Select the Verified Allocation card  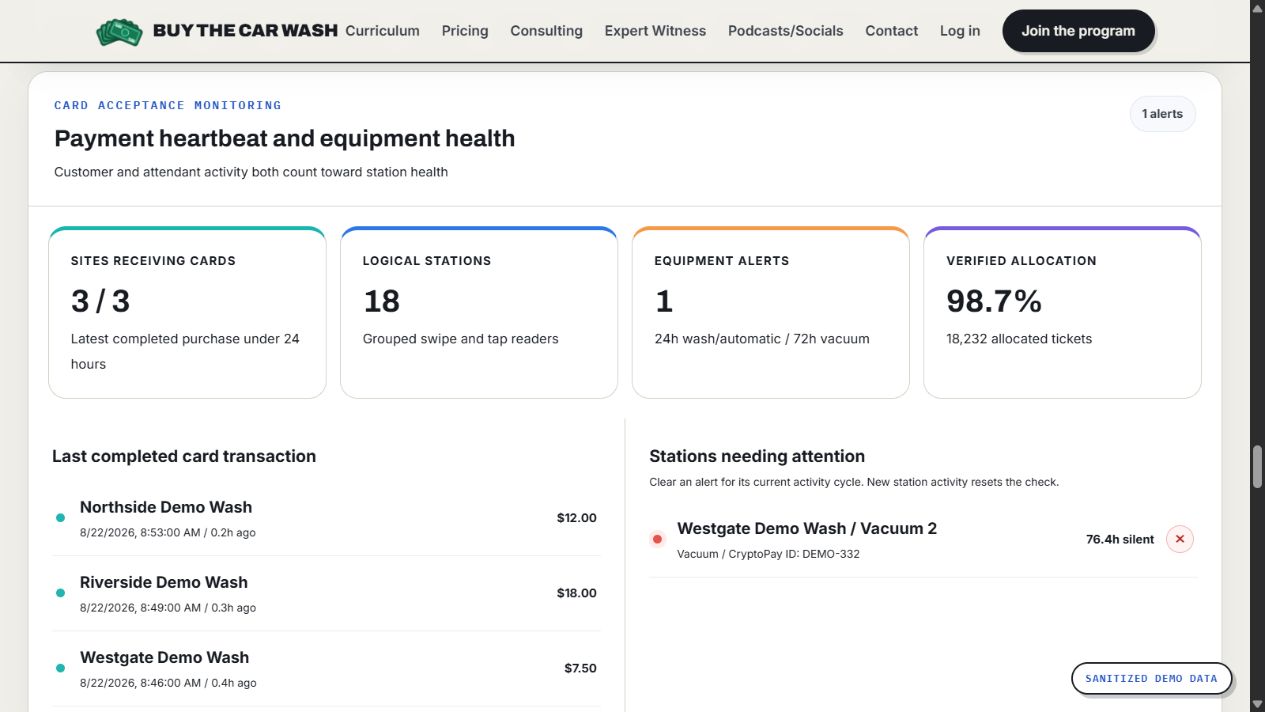1062,312
